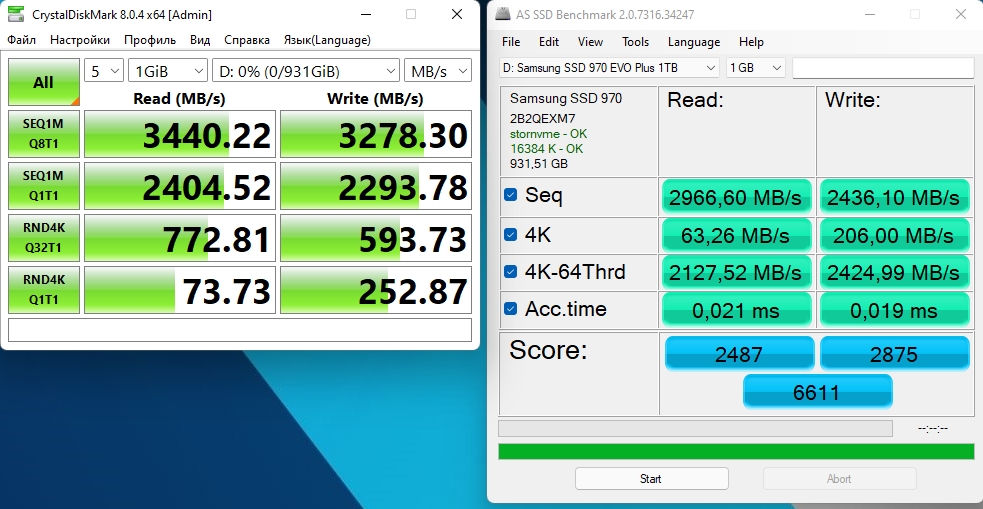
Task: Open the 1 GB size dropdown in AS SSD
Action: click(755, 68)
